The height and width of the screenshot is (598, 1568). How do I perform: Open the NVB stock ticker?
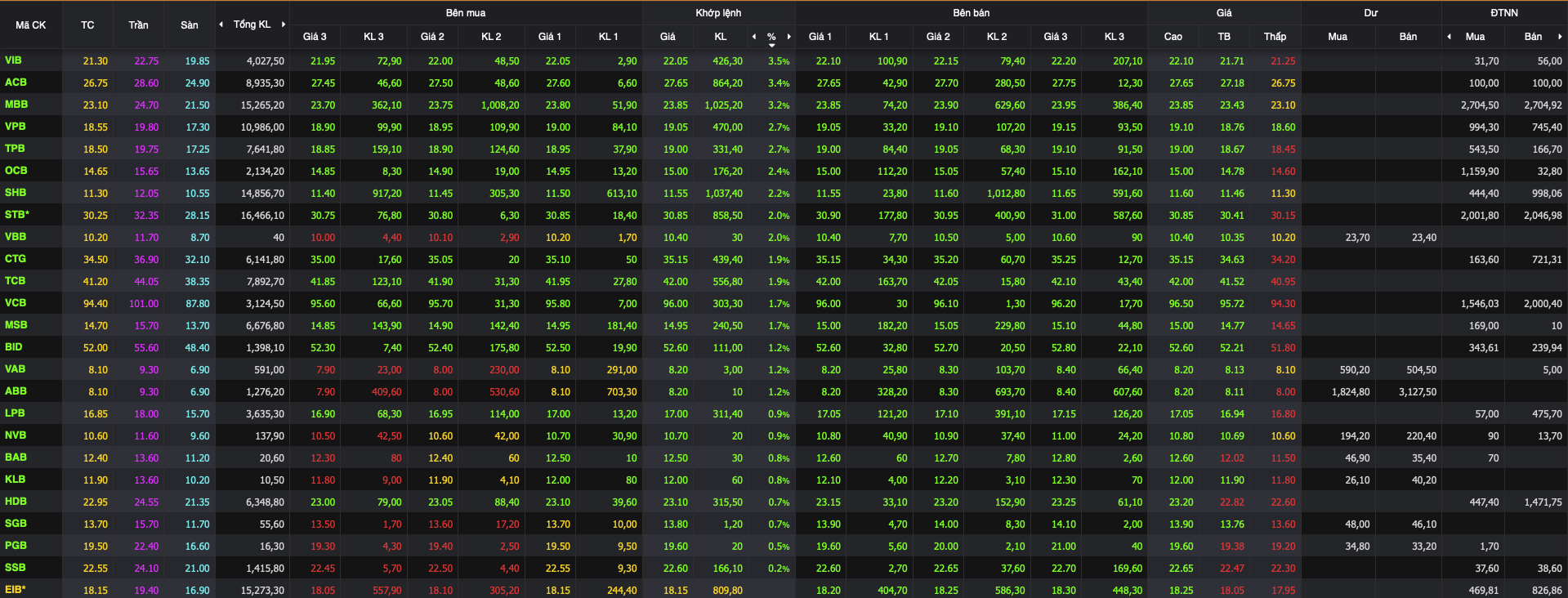[x=16, y=435]
